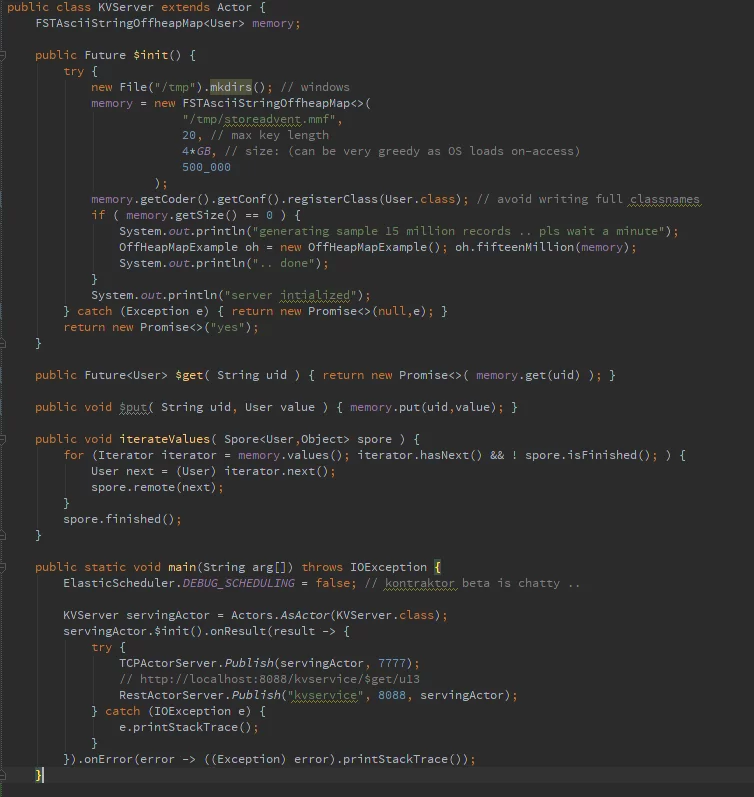Click the fold end marker after $init's closing brace
754x797 pixels.
click(3, 344)
